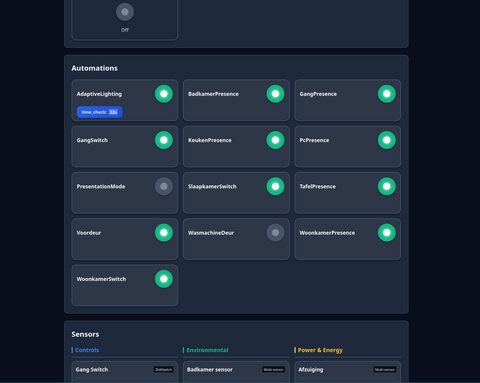Click the Sensors section heading

85,334
